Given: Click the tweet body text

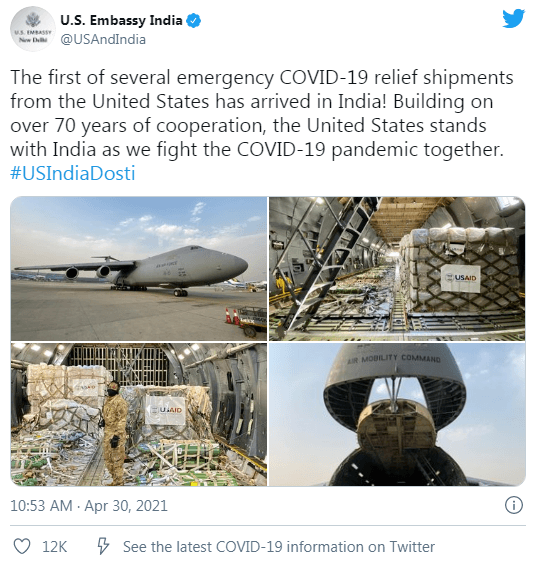Looking at the screenshot, I should [262, 113].
